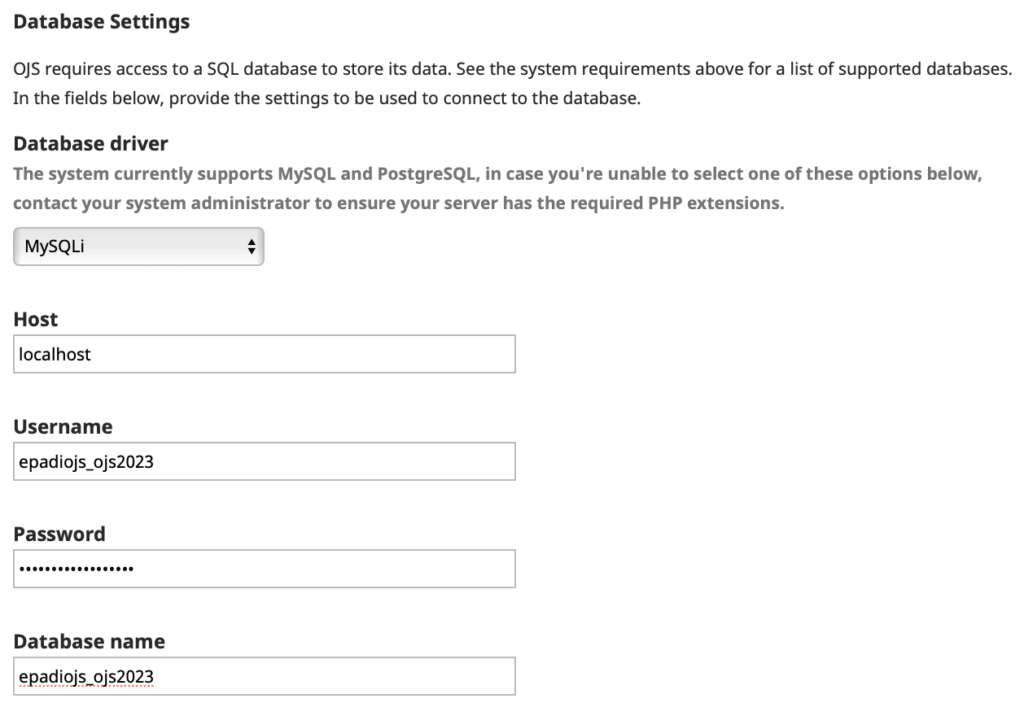Click the Host field label

32,319
